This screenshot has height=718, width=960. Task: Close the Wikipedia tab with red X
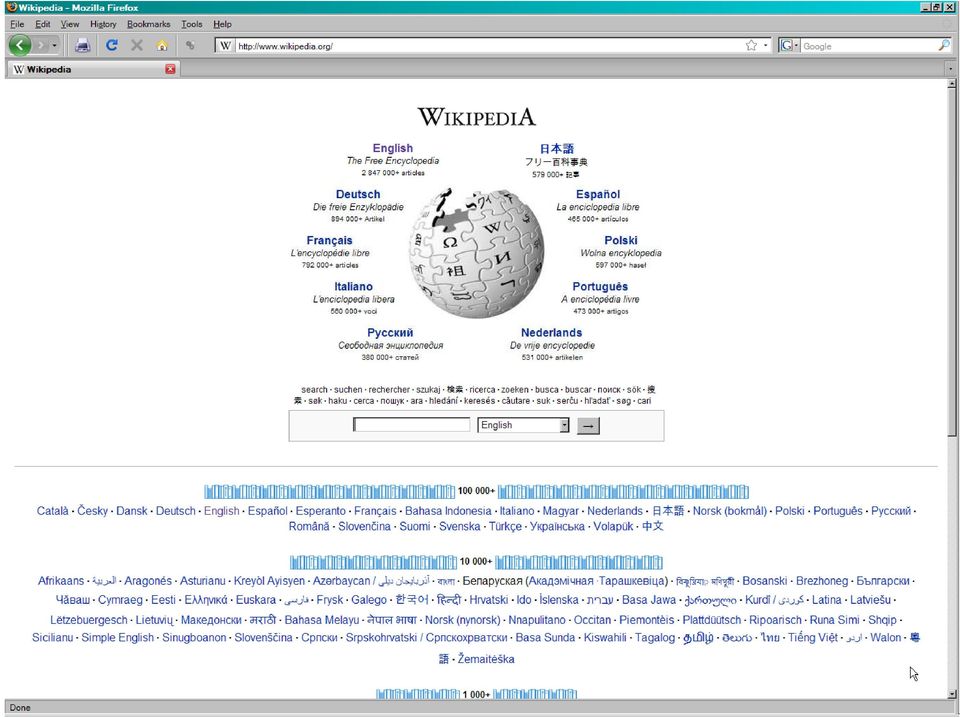point(170,69)
